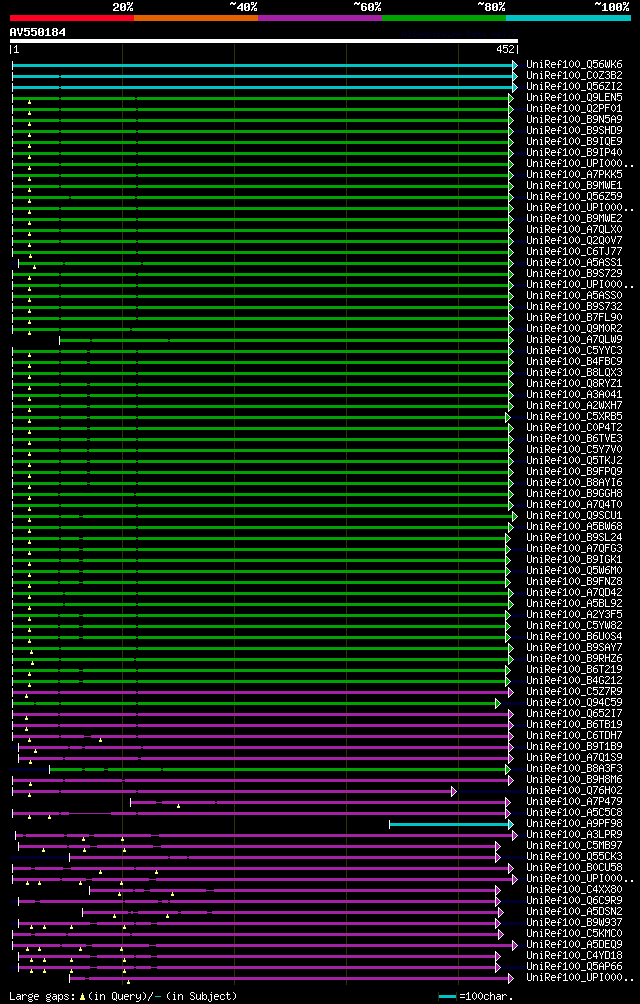The image size is (640, 1004).
Task: Click the green alignment bar for Q94C59
Action: click(x=255, y=703)
